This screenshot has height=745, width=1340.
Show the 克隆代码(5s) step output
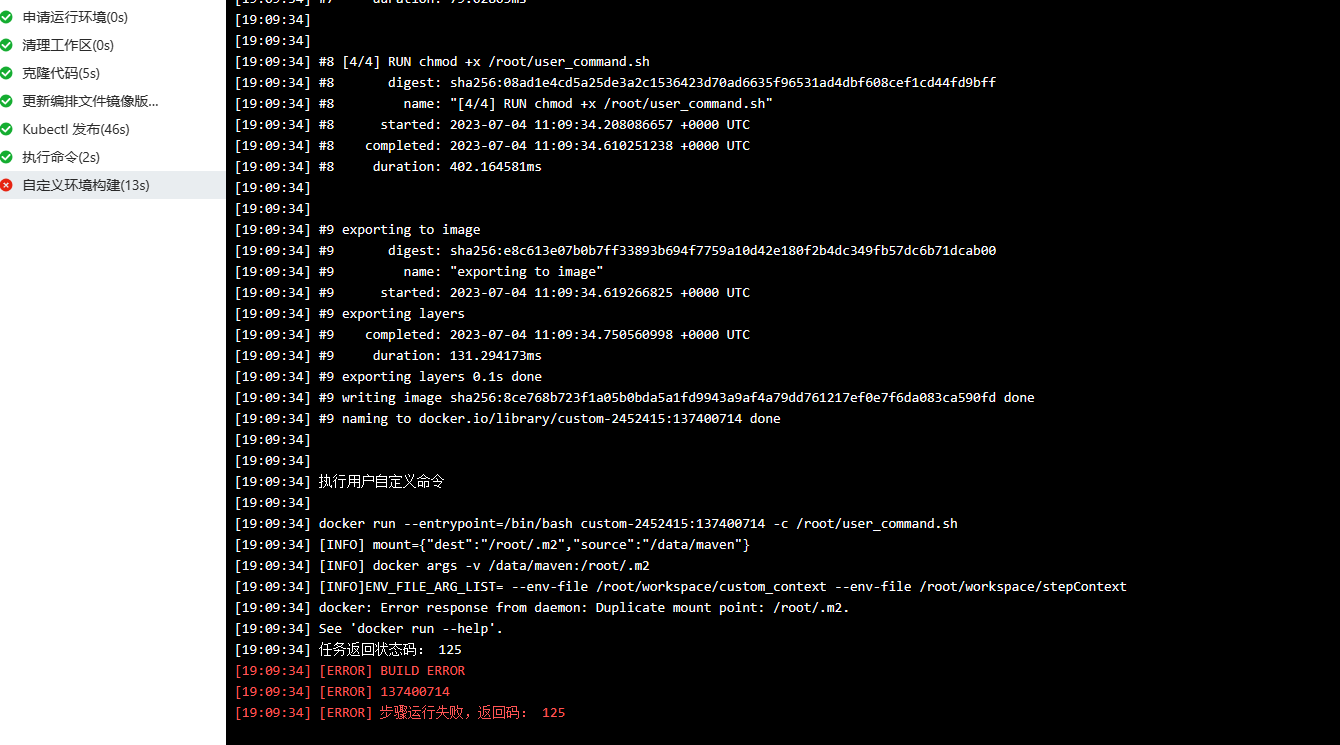(x=113, y=73)
